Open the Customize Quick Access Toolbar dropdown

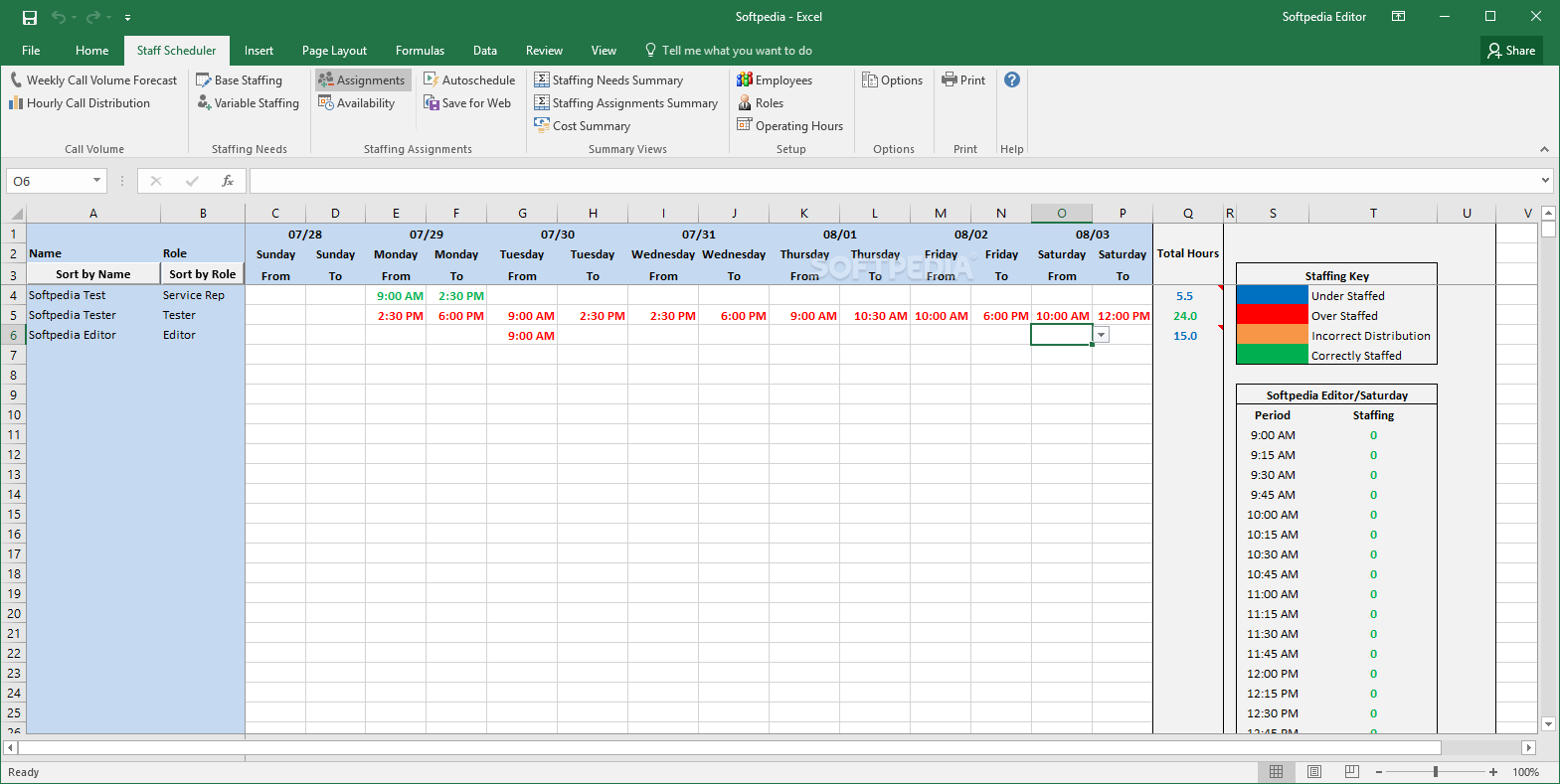pos(128,18)
